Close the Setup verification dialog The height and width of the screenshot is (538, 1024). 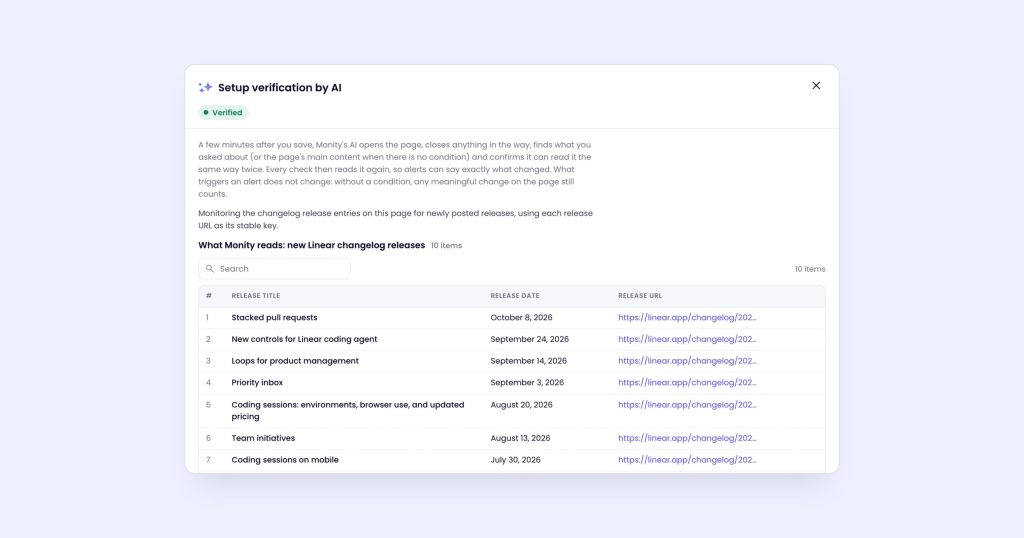816,86
